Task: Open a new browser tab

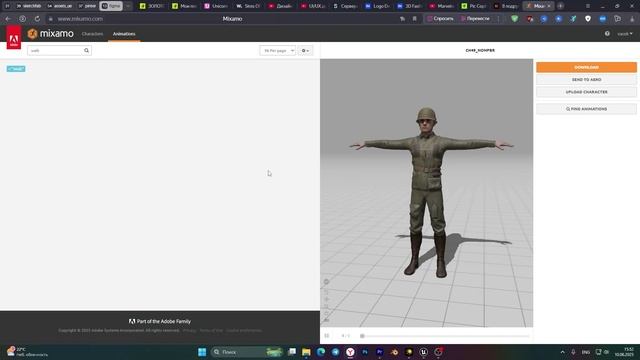Action: point(560,6)
